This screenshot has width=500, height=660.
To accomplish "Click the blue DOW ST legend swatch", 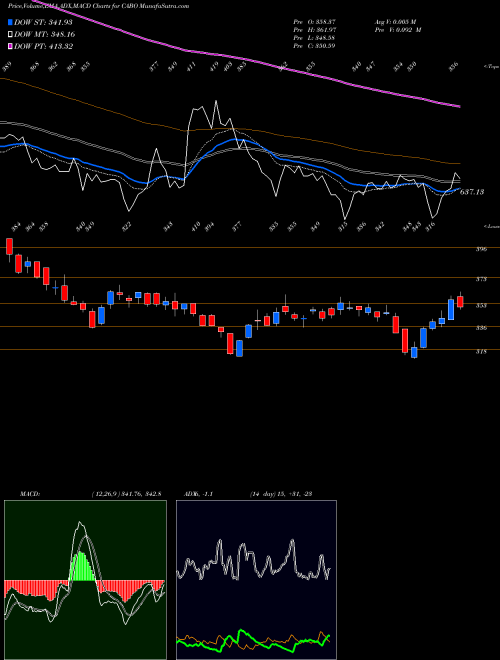I will coord(10,22).
